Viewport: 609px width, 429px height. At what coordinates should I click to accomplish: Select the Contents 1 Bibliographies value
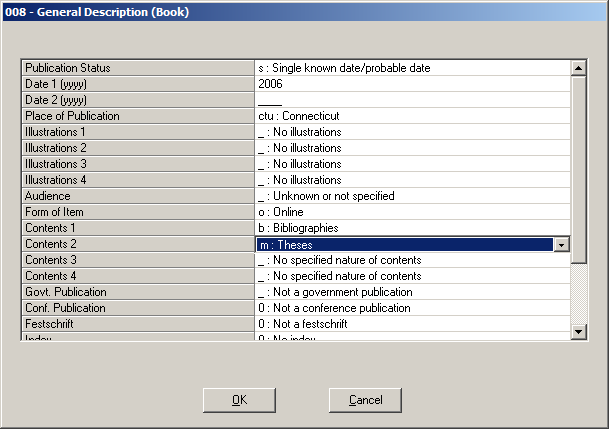coord(410,228)
